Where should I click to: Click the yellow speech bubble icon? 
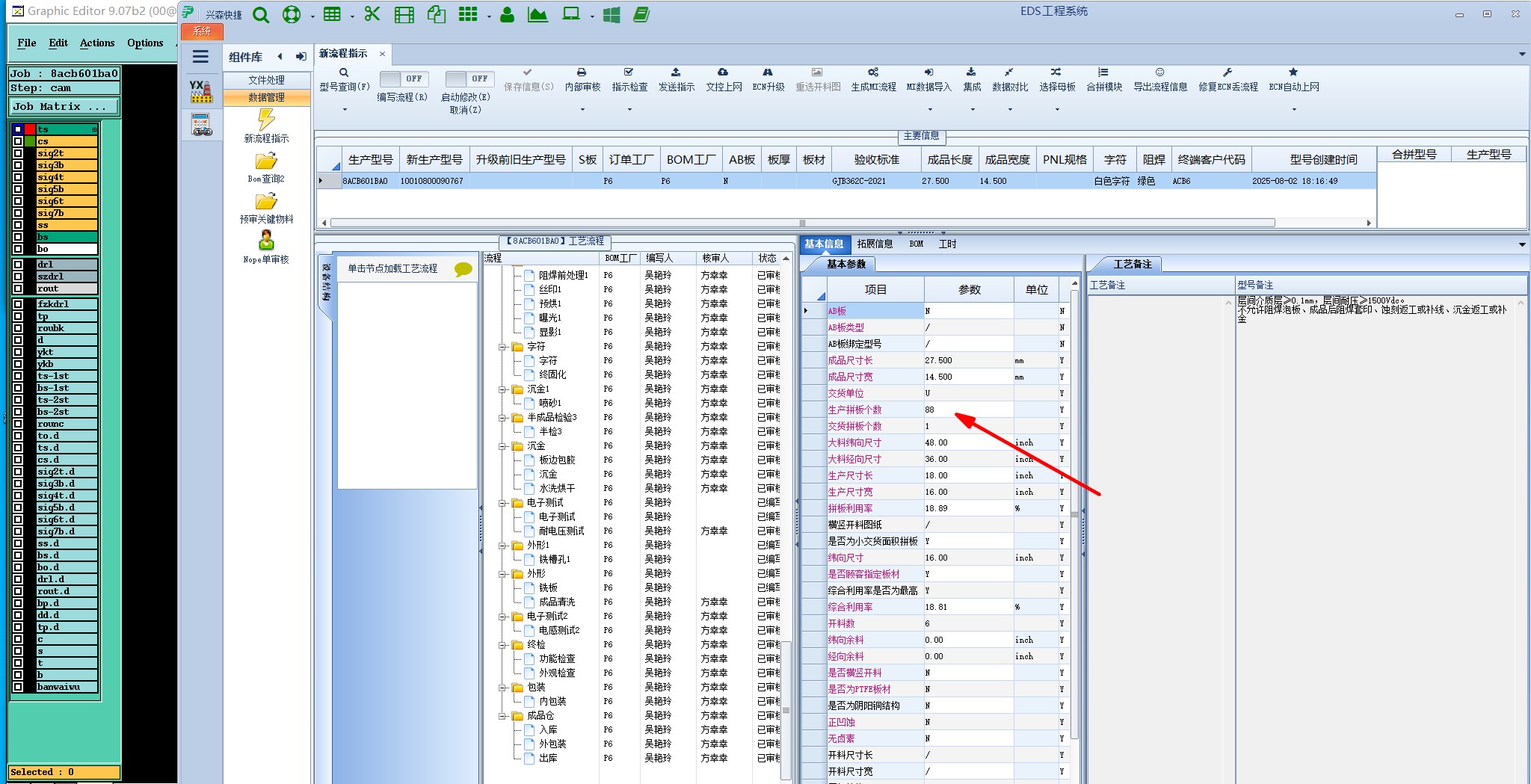(x=463, y=269)
